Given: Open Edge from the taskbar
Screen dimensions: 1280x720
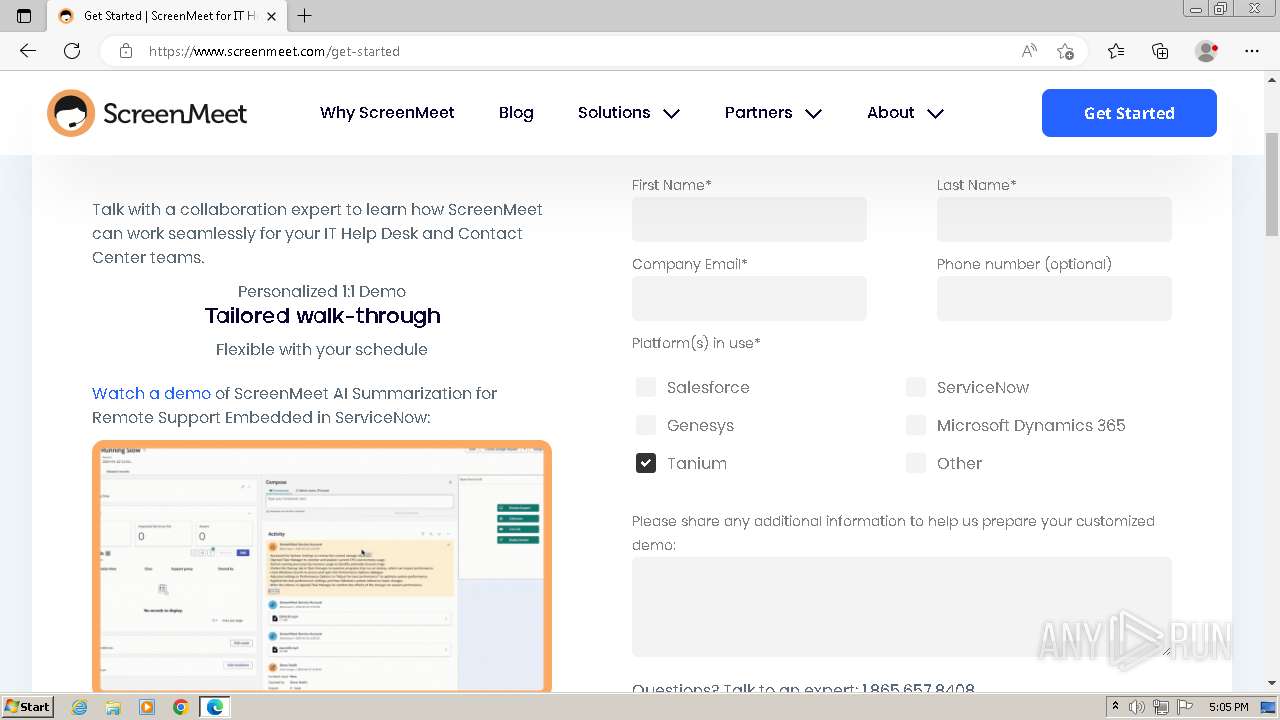Looking at the screenshot, I should pos(215,707).
